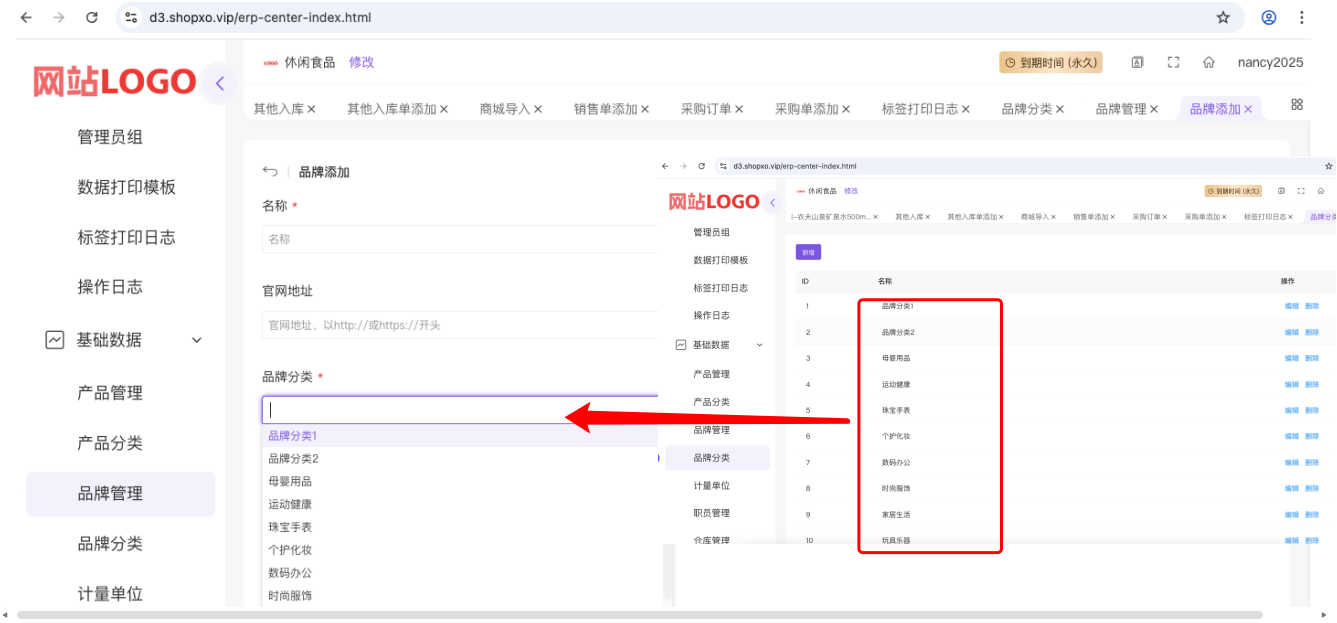Open the nancy2025 user menu

[1270, 62]
